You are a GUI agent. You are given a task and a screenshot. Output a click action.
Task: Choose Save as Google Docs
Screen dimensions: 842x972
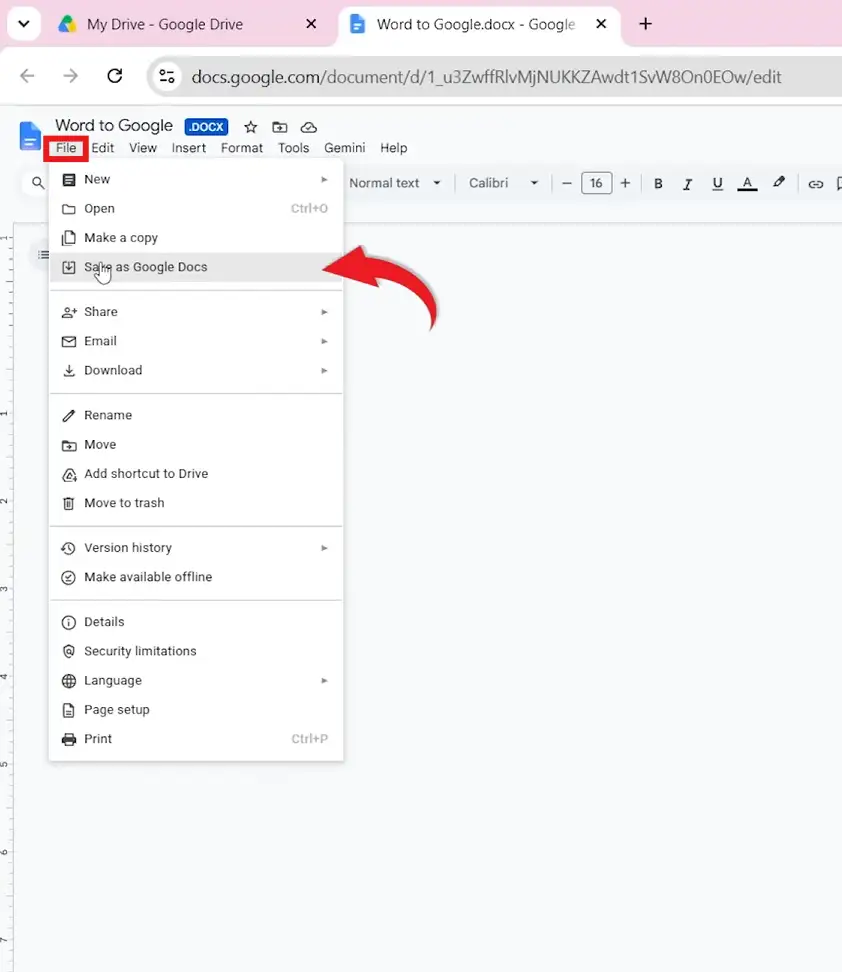pos(196,267)
